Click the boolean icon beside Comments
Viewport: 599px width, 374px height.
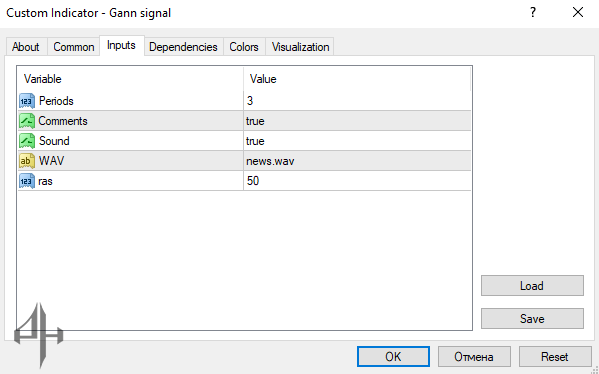[27, 121]
